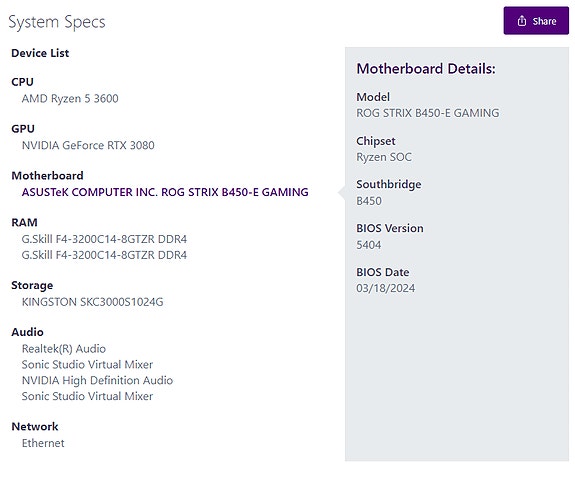Click the BIOS Version value 5404
This screenshot has width=575, height=478.
click(x=369, y=245)
